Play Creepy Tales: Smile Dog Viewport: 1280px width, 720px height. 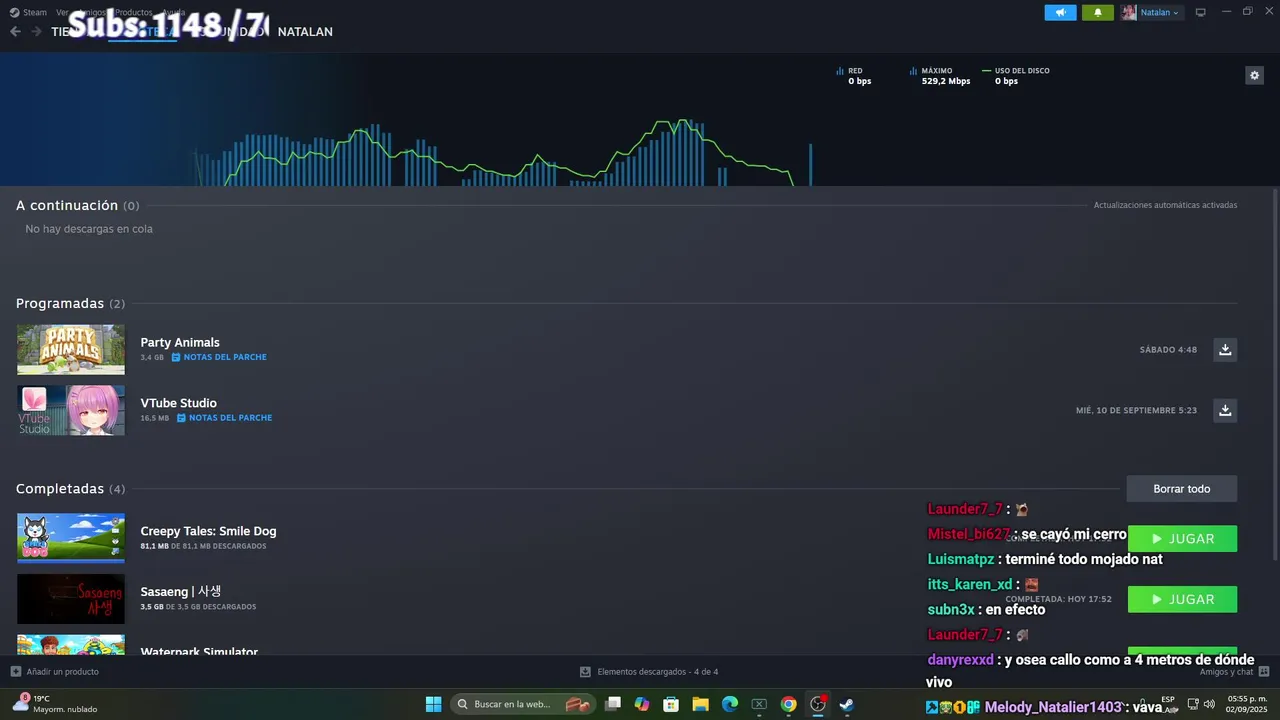pyautogui.click(x=1182, y=539)
